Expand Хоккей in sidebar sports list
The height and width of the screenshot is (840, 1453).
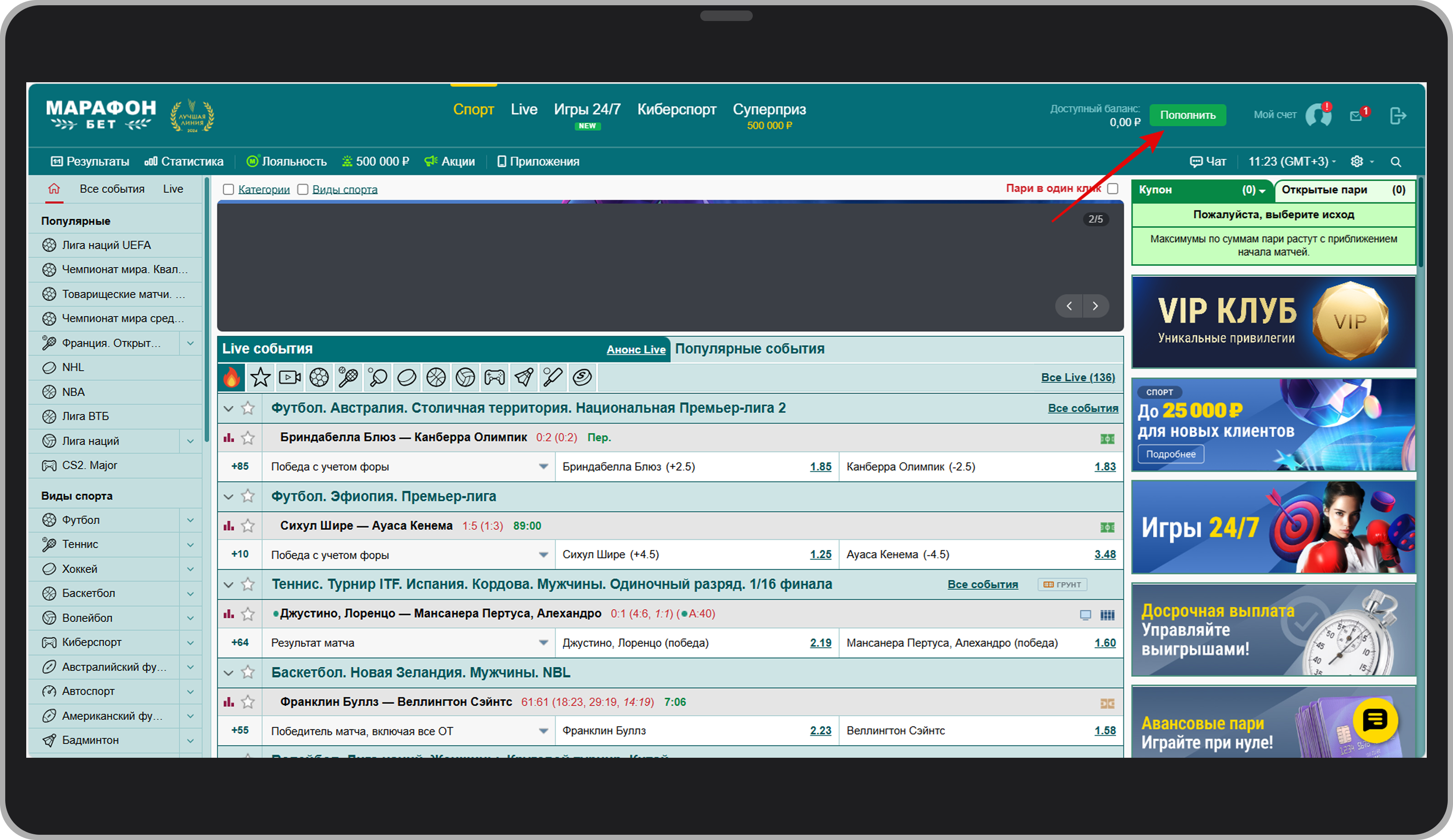coord(190,569)
